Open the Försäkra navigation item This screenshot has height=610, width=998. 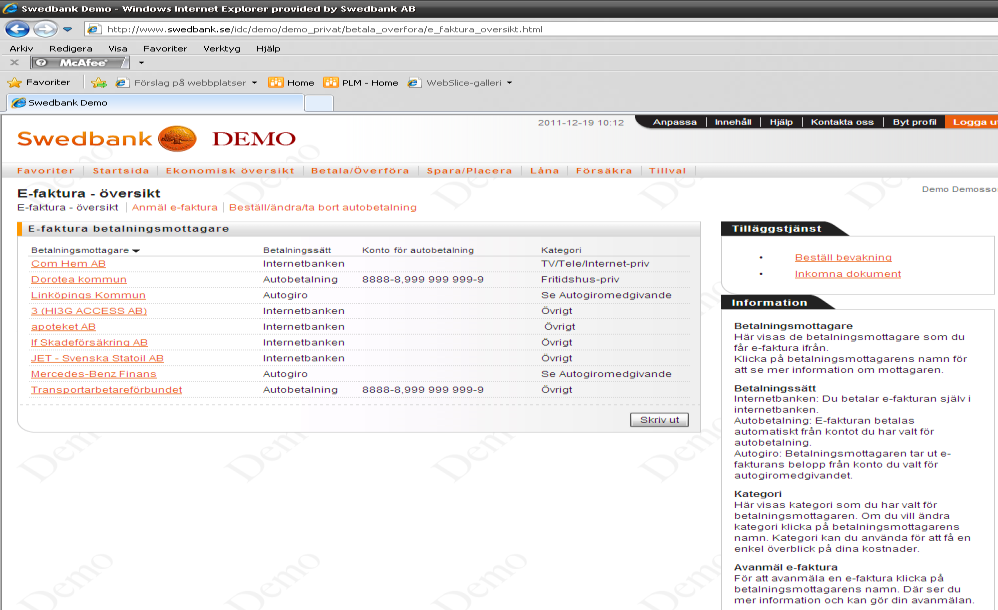click(603, 171)
